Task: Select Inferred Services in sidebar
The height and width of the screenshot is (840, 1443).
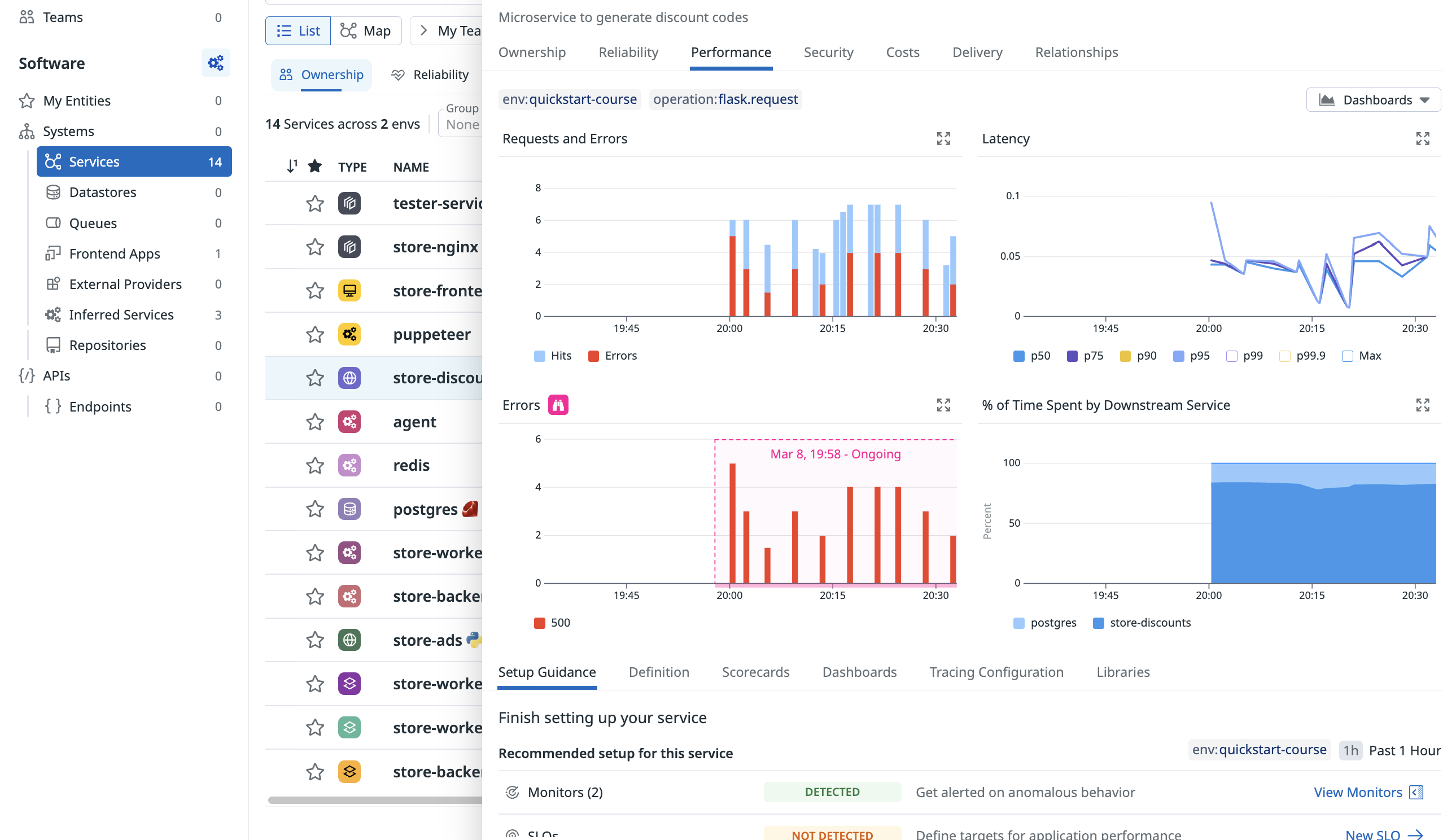Action: (121, 314)
